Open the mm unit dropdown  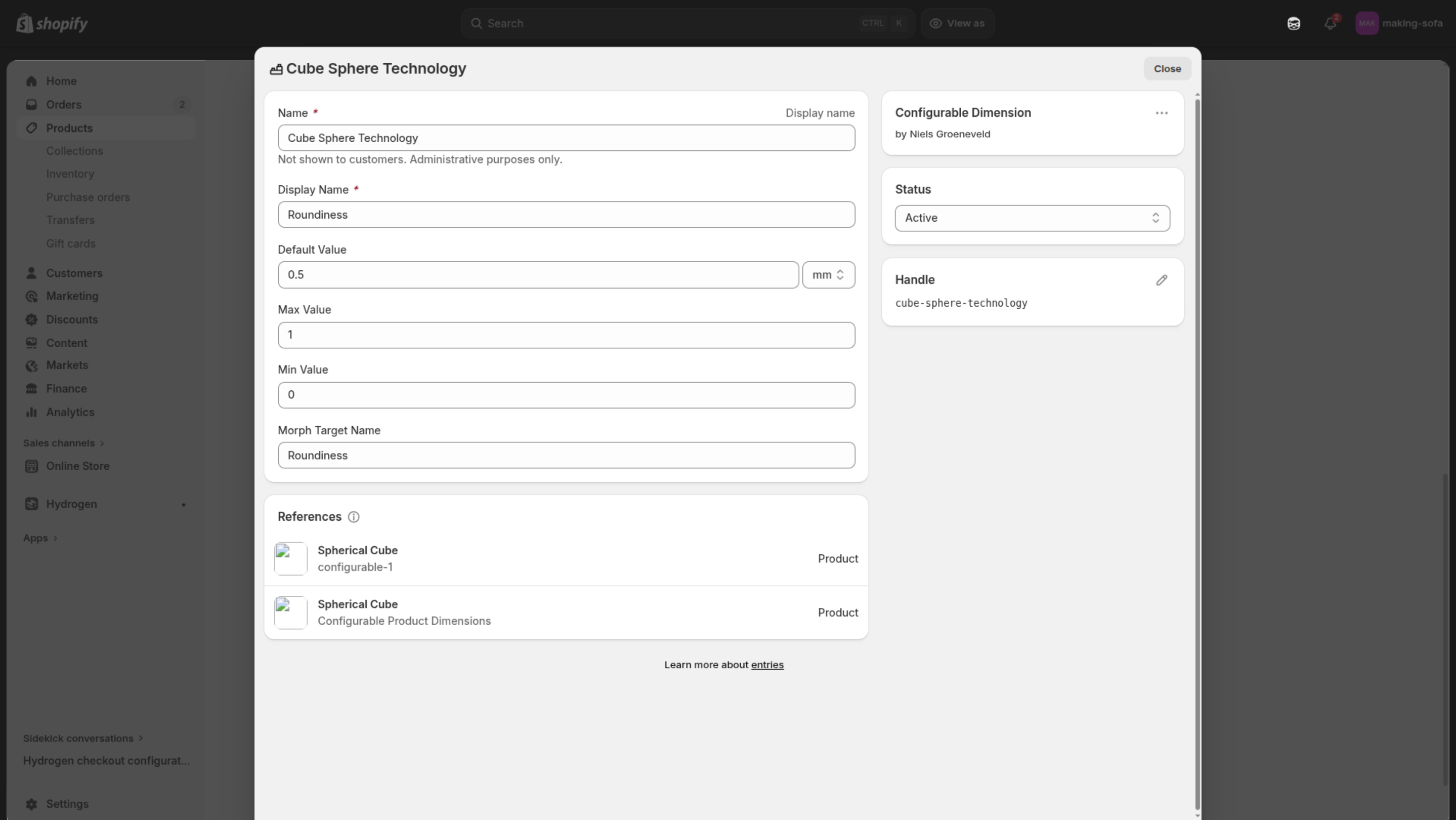[828, 275]
